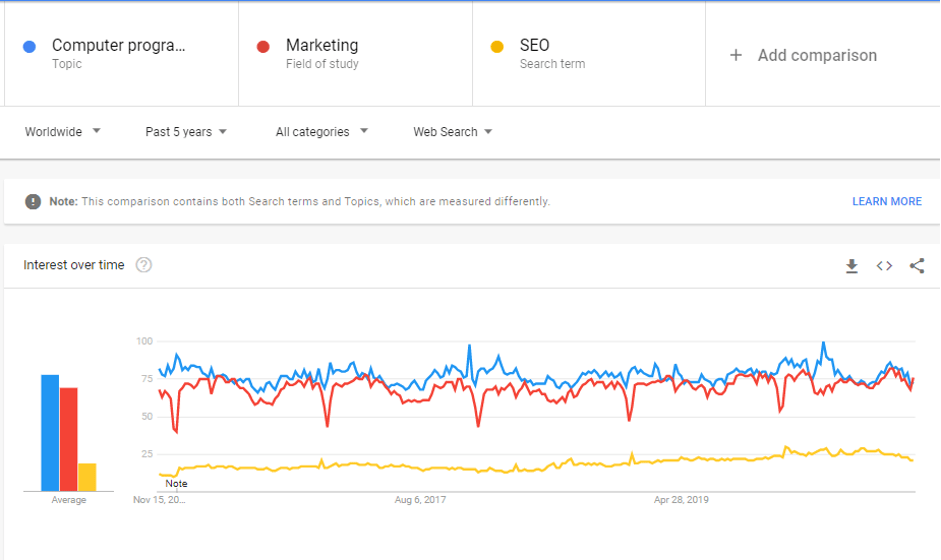Edit the Computer programming topic term
This screenshot has height=560, width=941.
[118, 46]
